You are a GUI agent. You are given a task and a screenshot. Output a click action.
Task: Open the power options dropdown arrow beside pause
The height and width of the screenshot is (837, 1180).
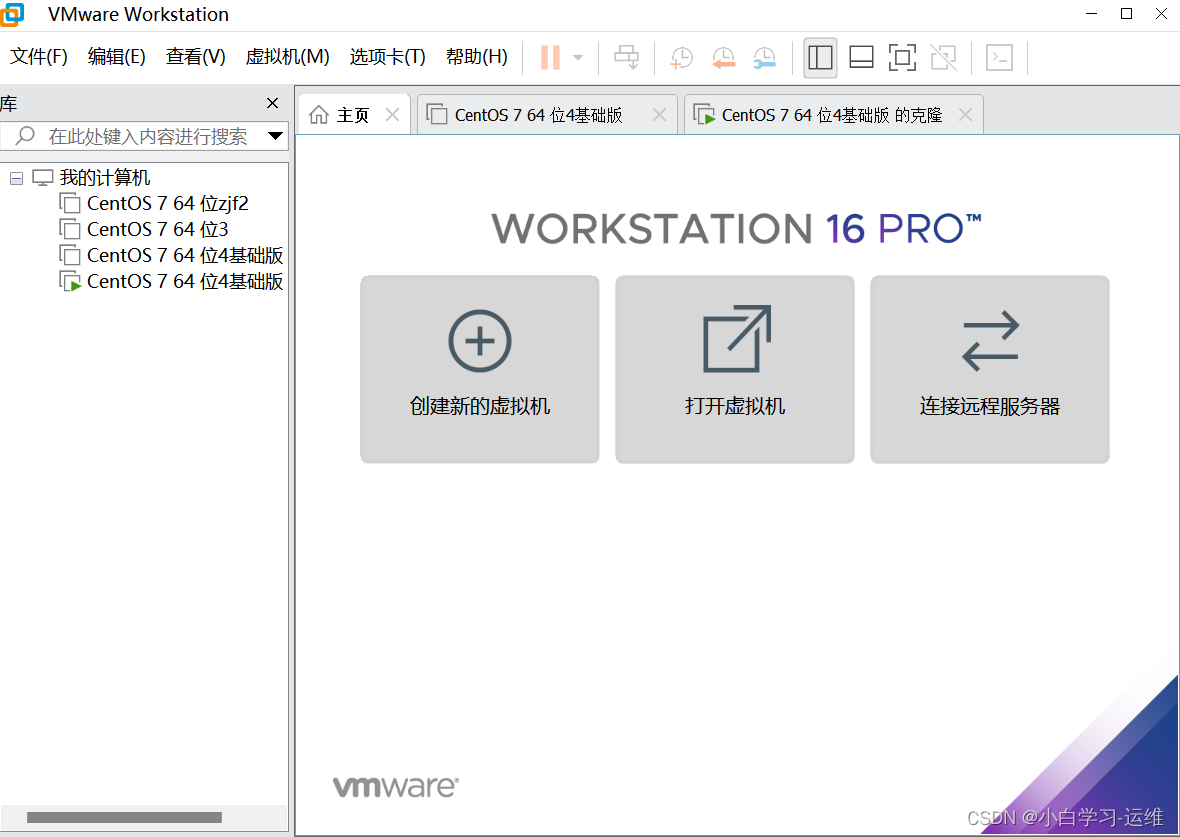578,57
